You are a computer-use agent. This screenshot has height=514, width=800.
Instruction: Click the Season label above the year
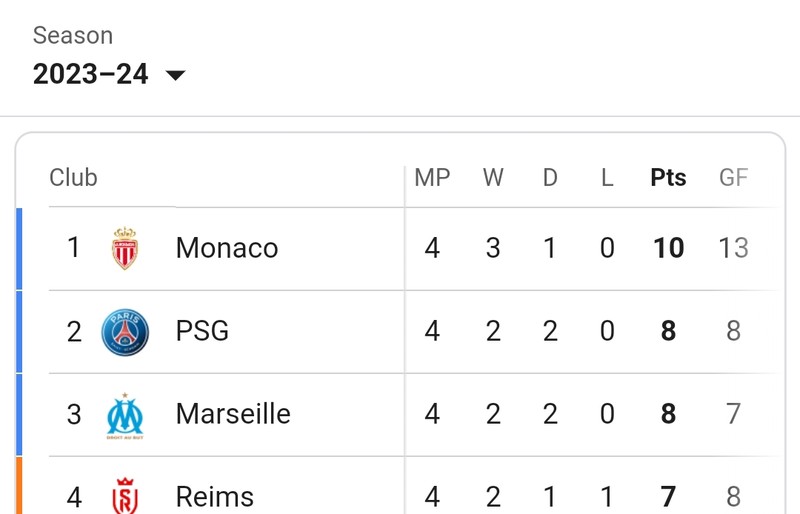(73, 36)
